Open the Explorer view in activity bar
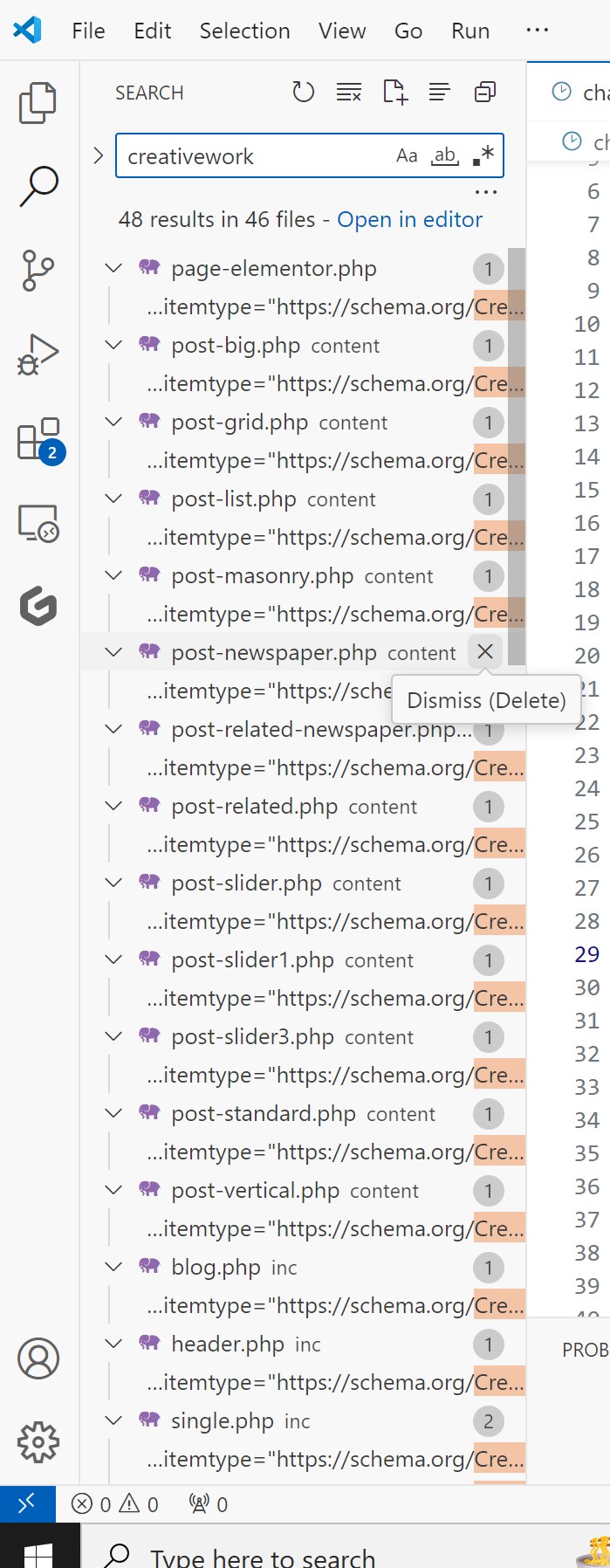This screenshot has height=1568, width=610. pos(38,103)
